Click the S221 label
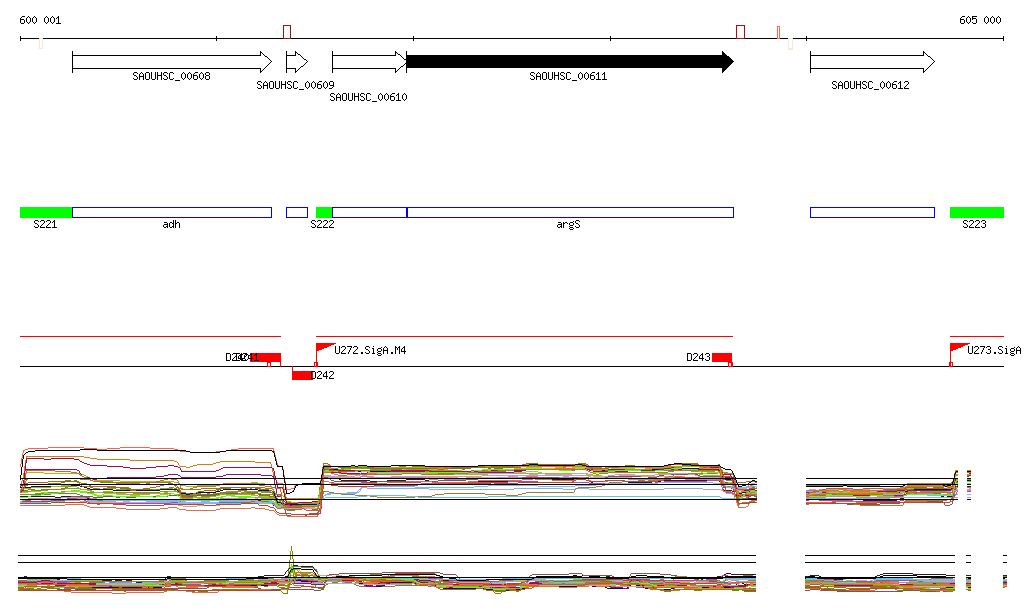This screenshot has width=1024, height=611. tap(45, 225)
